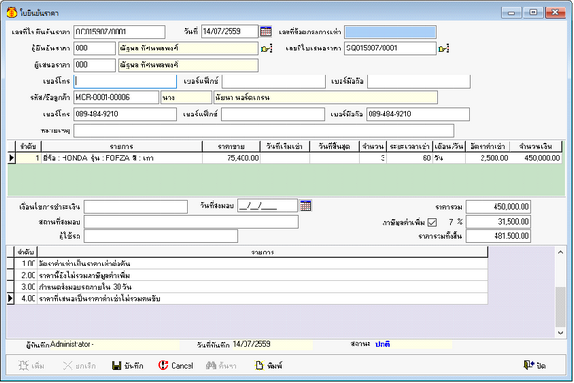
Task: Click the focused empty phone number field
Action: (x=125, y=81)
